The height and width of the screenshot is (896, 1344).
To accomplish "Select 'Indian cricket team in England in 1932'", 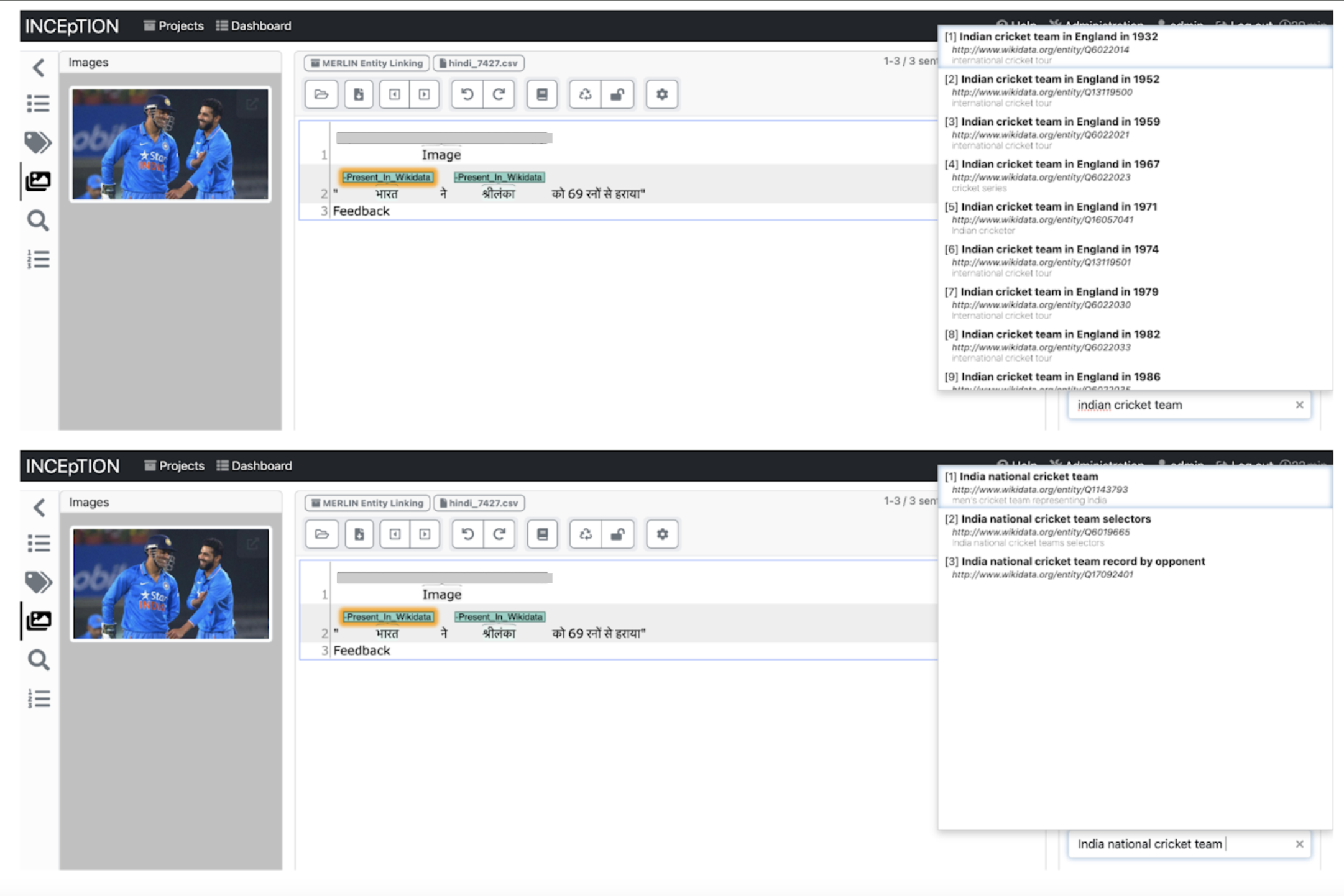I will [x=1058, y=37].
